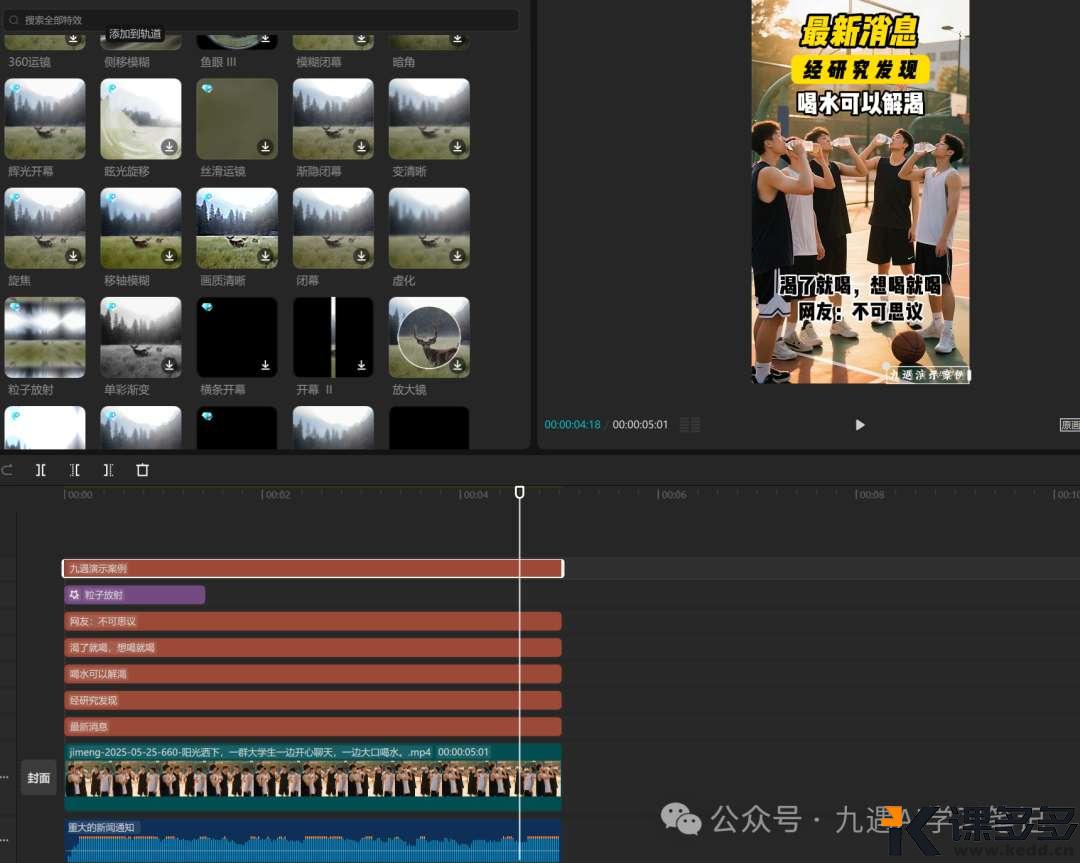Click the 00:06 mark on the timeline ruler

[673, 495]
